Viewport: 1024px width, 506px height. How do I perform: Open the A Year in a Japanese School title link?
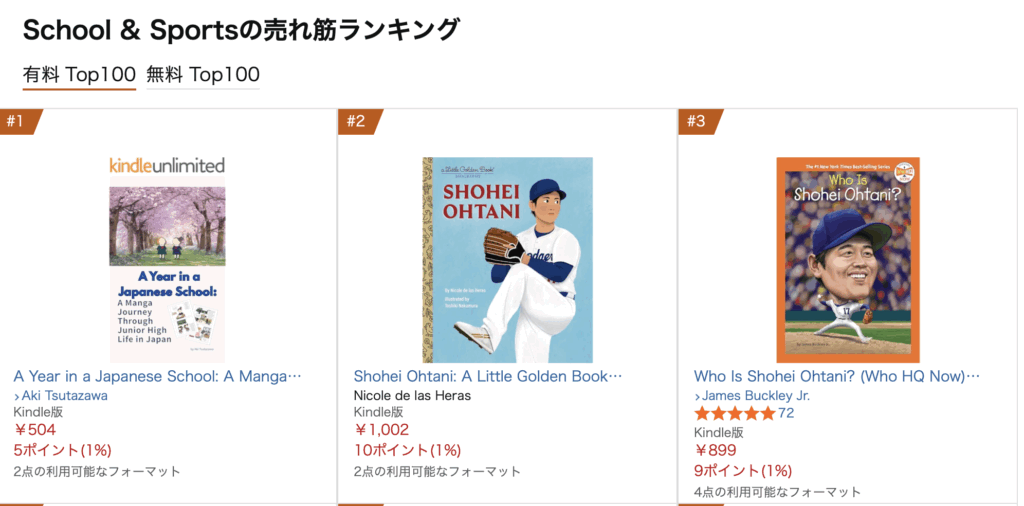[157, 376]
